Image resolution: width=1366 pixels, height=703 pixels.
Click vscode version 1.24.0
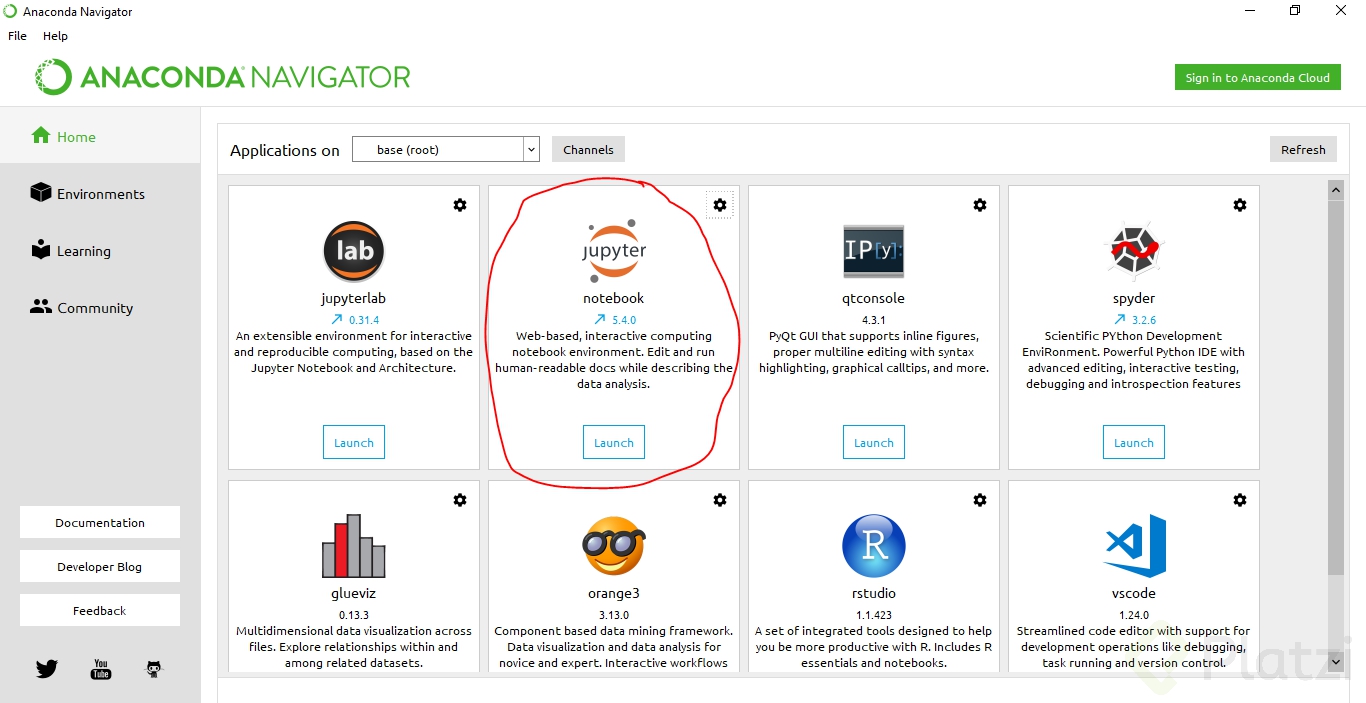[x=1134, y=615]
